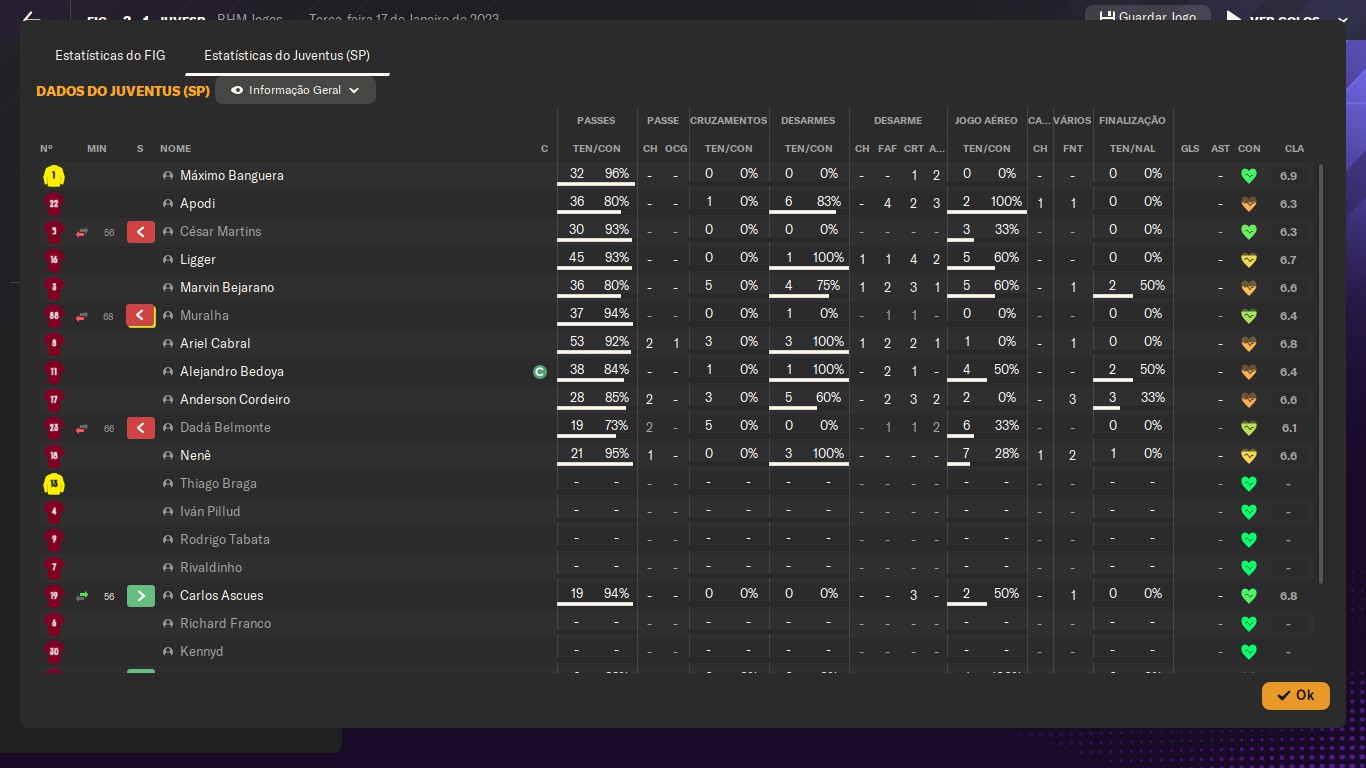This screenshot has height=768, width=1366.
Task: Click the Guardar Jogo button
Action: tap(1147, 17)
